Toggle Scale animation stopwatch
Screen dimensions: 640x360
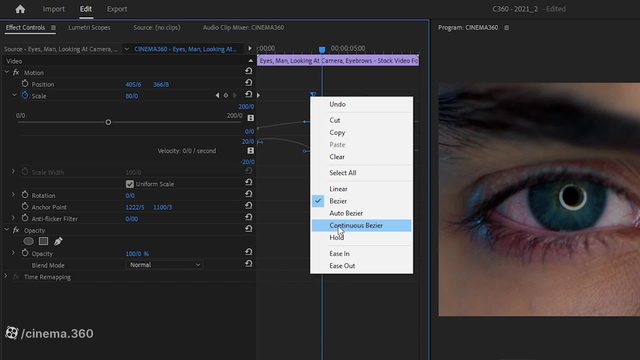[25, 95]
